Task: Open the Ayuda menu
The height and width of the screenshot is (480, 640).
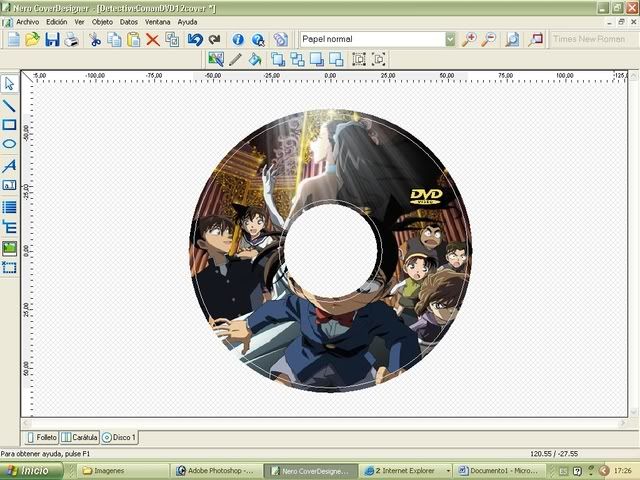Action: click(187, 22)
